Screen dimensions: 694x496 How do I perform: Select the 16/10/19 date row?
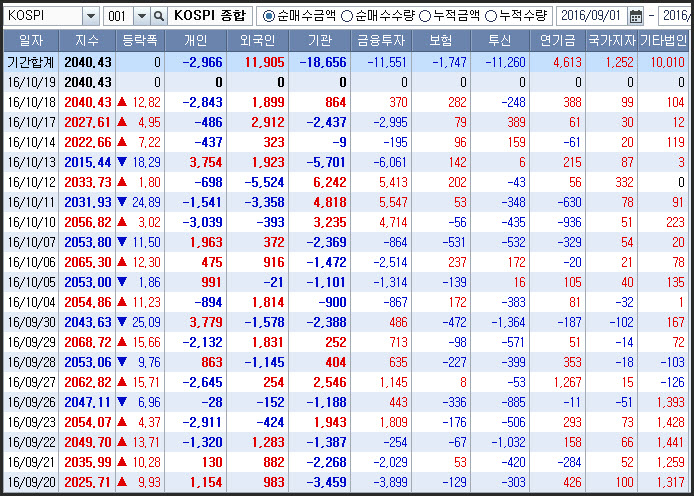(346, 82)
